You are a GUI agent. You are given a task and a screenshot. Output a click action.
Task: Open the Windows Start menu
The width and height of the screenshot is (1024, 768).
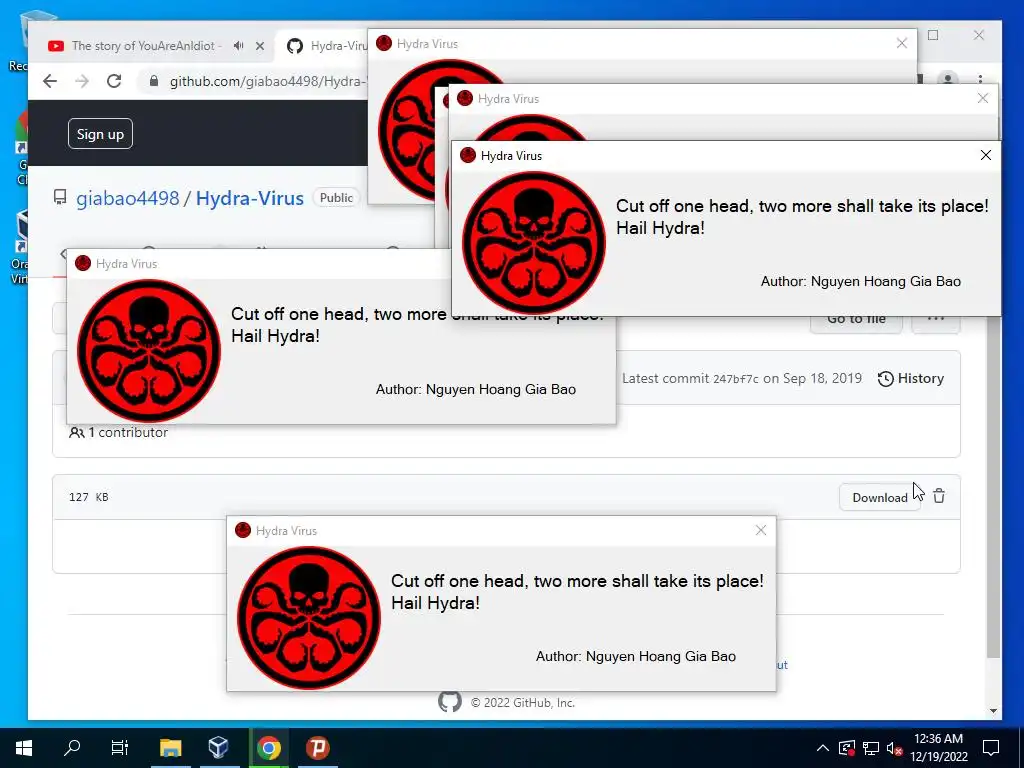pos(24,748)
